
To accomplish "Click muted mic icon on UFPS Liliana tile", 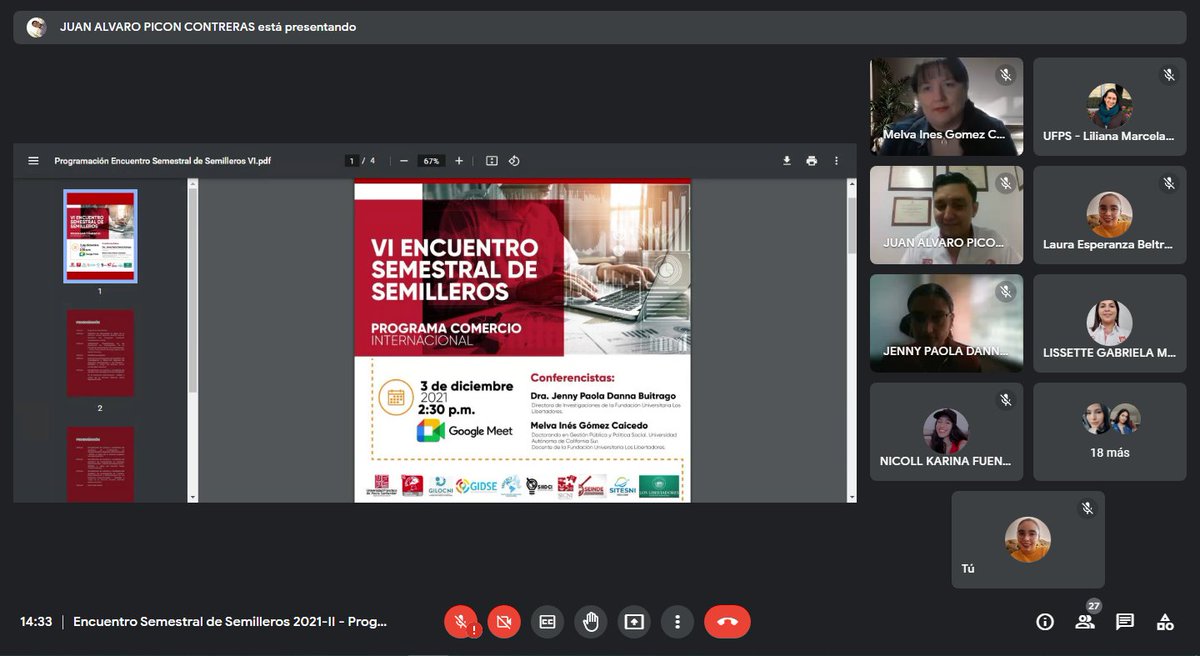I will click(1168, 75).
